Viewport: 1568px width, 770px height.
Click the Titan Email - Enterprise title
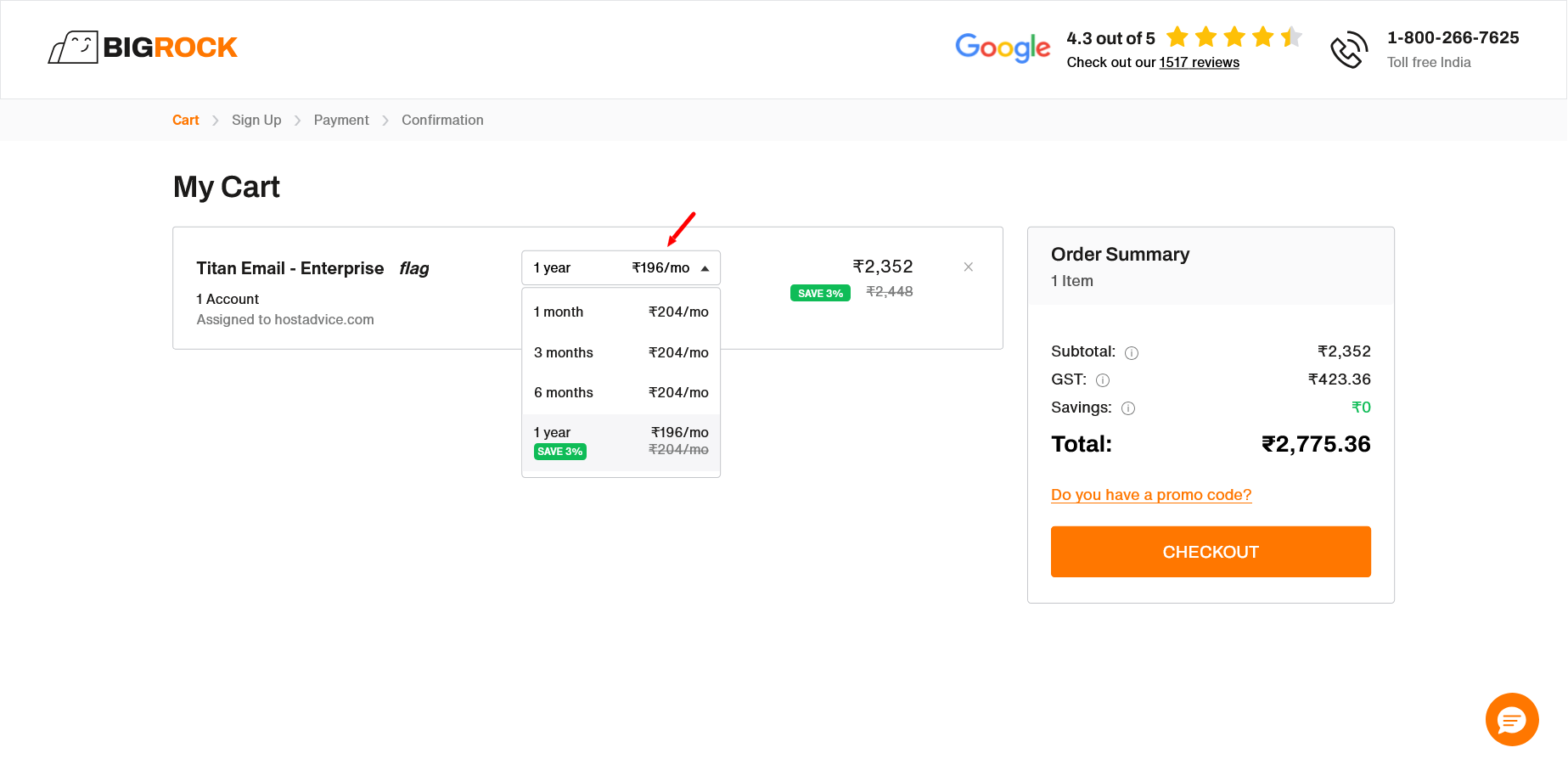(290, 268)
